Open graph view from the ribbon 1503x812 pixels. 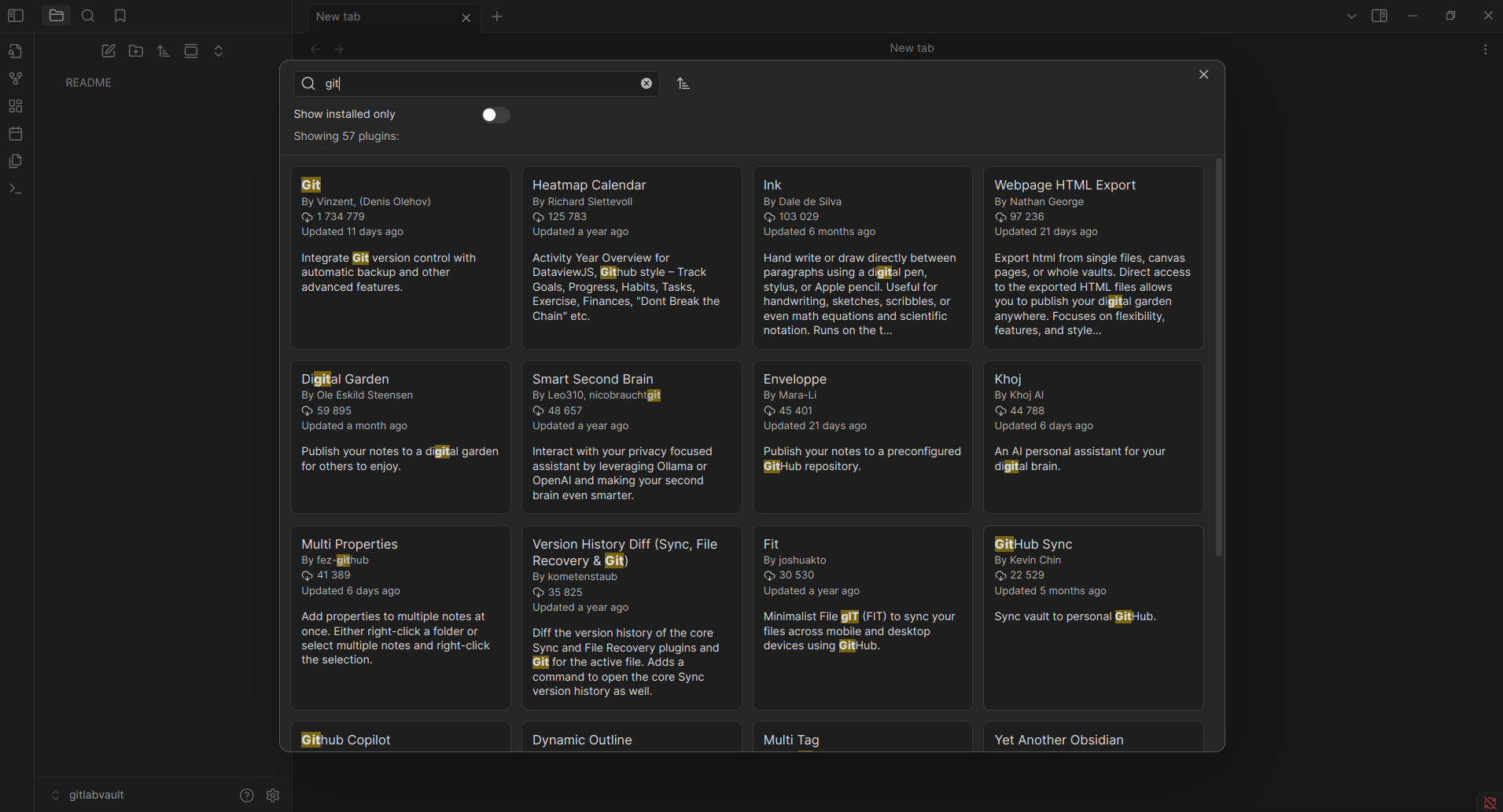click(x=16, y=79)
